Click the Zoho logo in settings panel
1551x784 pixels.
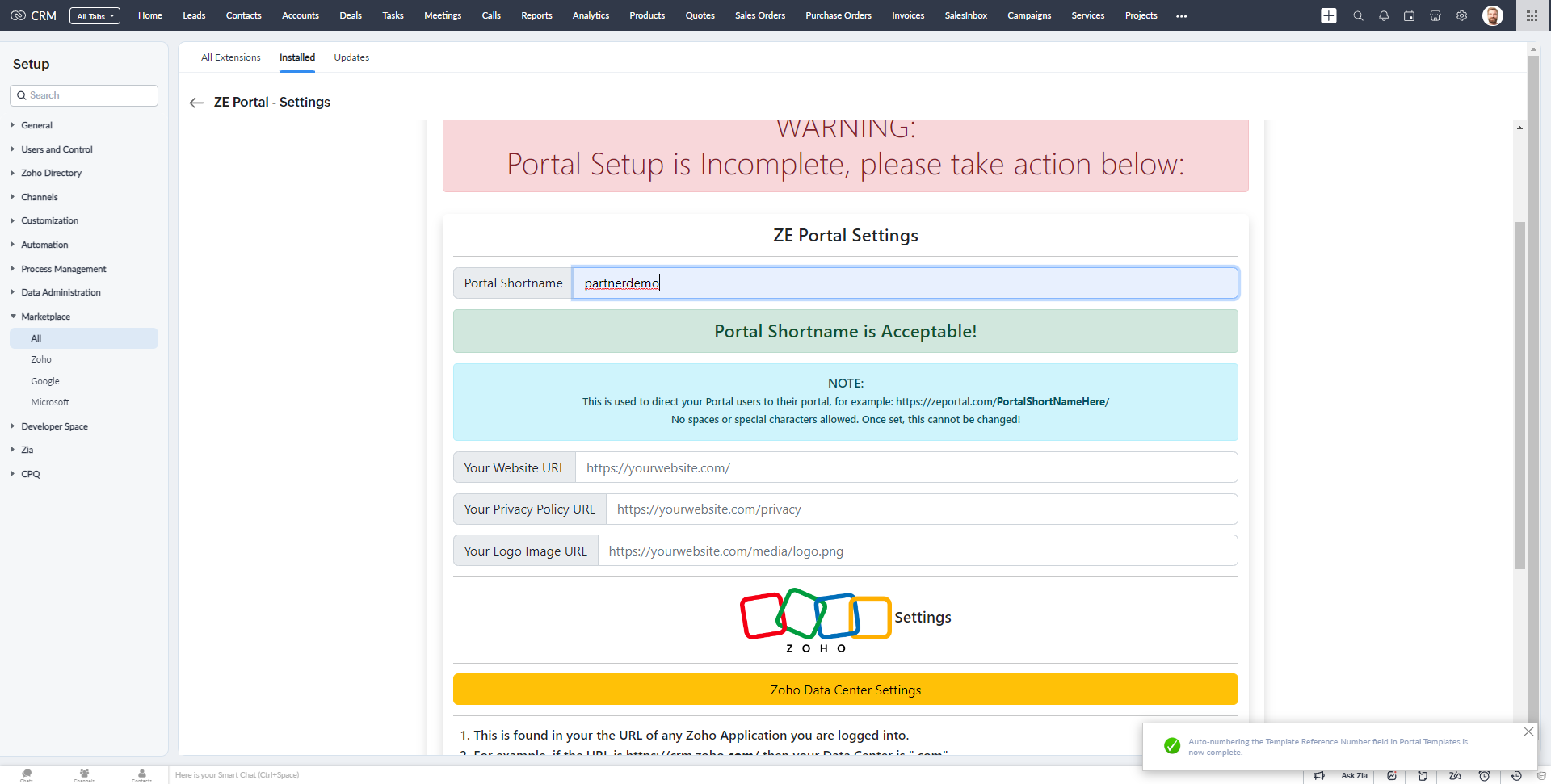coord(815,620)
